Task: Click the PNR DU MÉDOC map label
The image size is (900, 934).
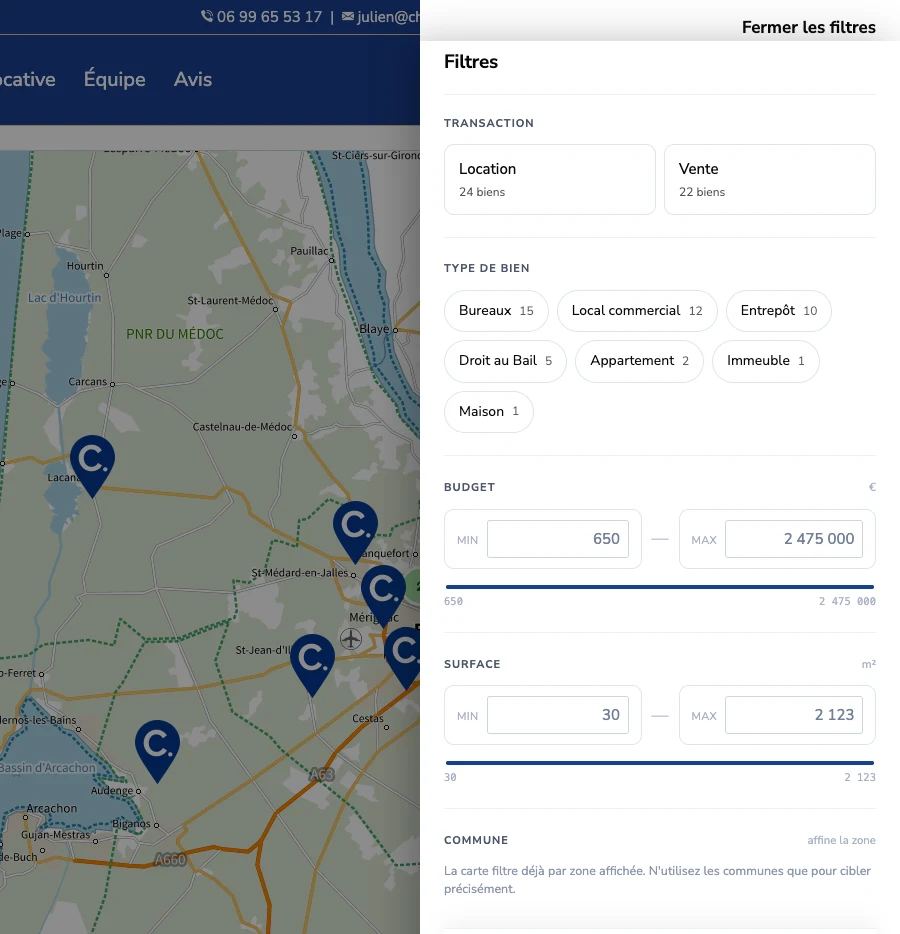Action: point(175,334)
